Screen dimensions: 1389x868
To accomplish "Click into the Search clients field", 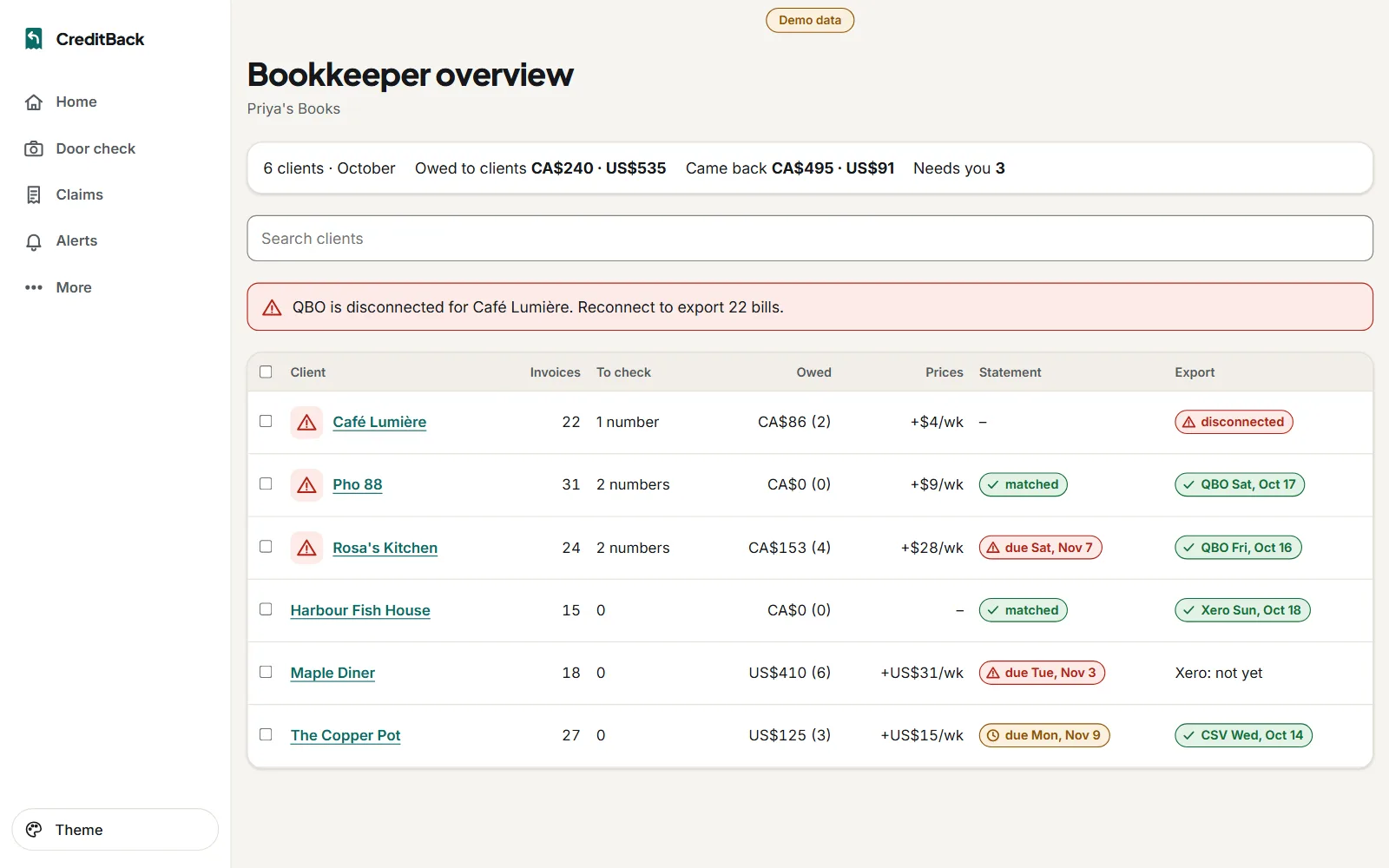I will tap(810, 239).
